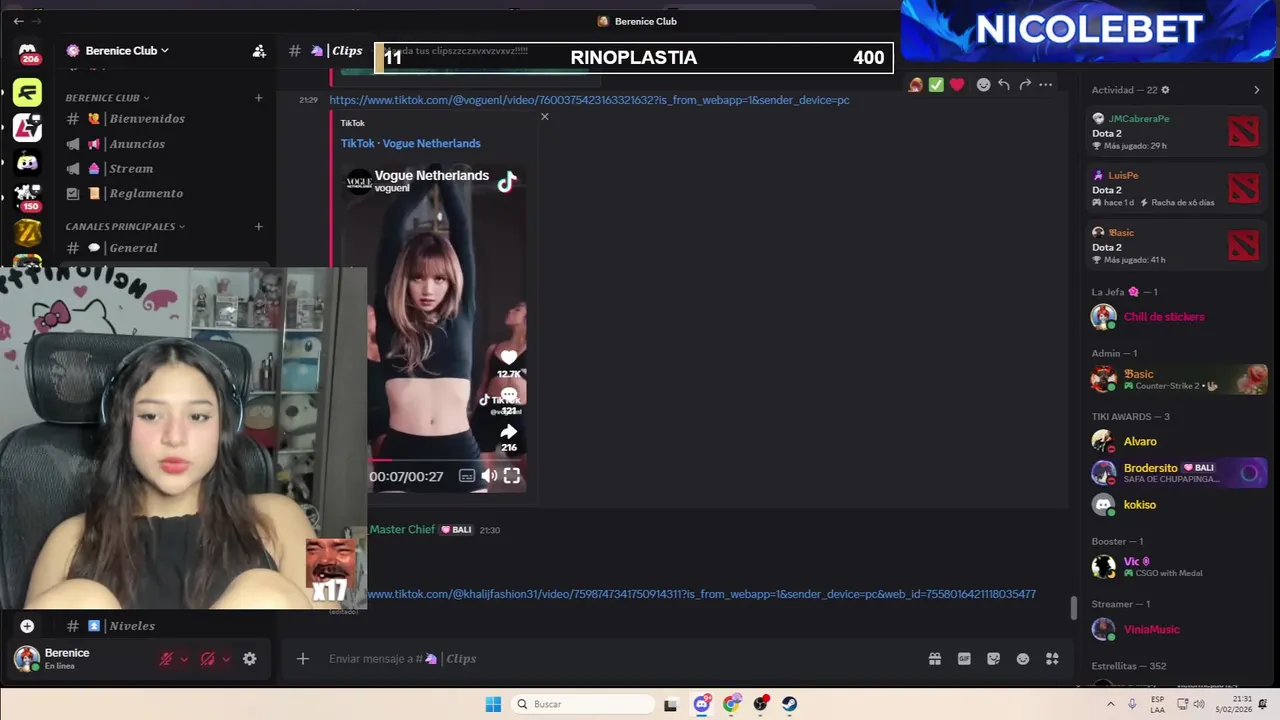Toggle headphone deafen in user panel
This screenshot has height=720, width=1280.
pyautogui.click(x=208, y=659)
